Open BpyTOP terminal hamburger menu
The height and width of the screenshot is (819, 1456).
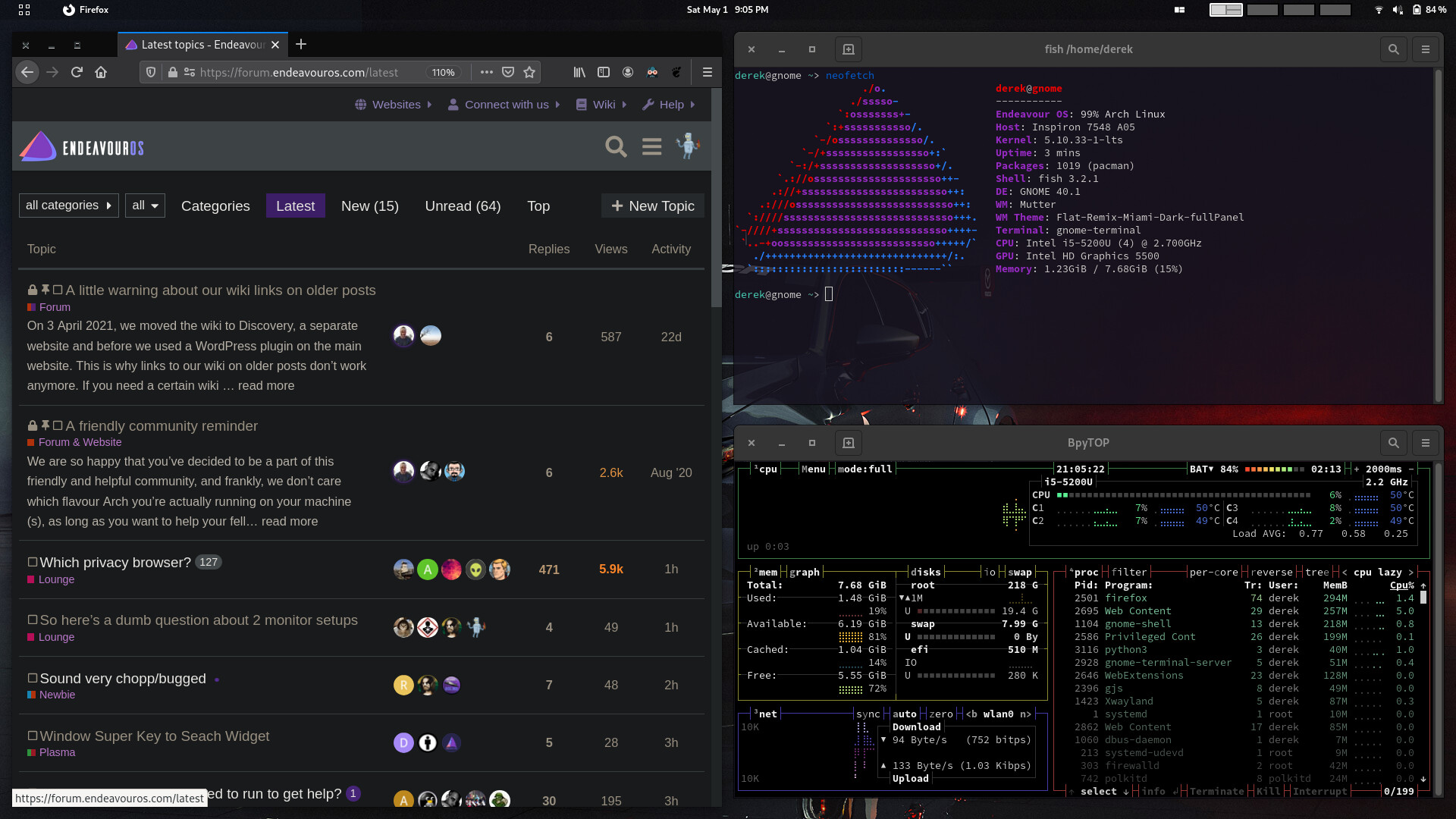(1426, 443)
